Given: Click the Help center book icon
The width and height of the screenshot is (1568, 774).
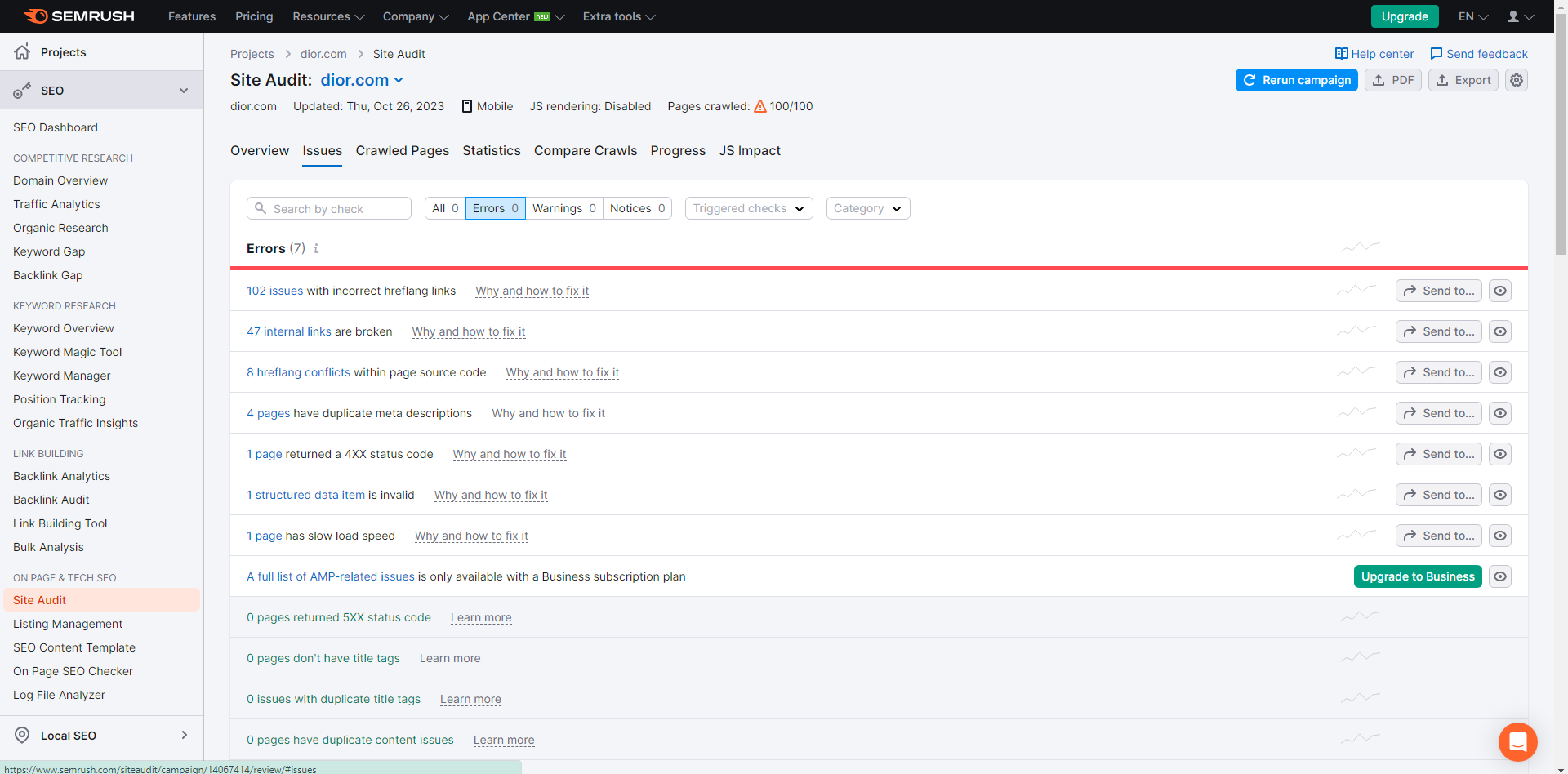Looking at the screenshot, I should click(x=1342, y=54).
